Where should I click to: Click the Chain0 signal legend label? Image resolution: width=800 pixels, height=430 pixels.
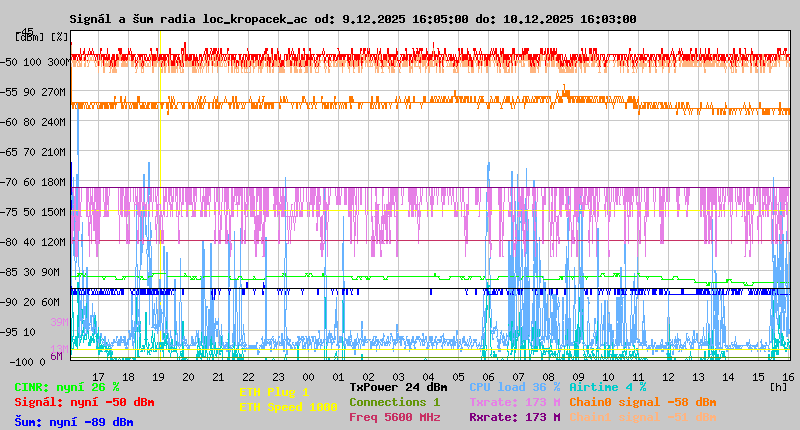point(642,402)
